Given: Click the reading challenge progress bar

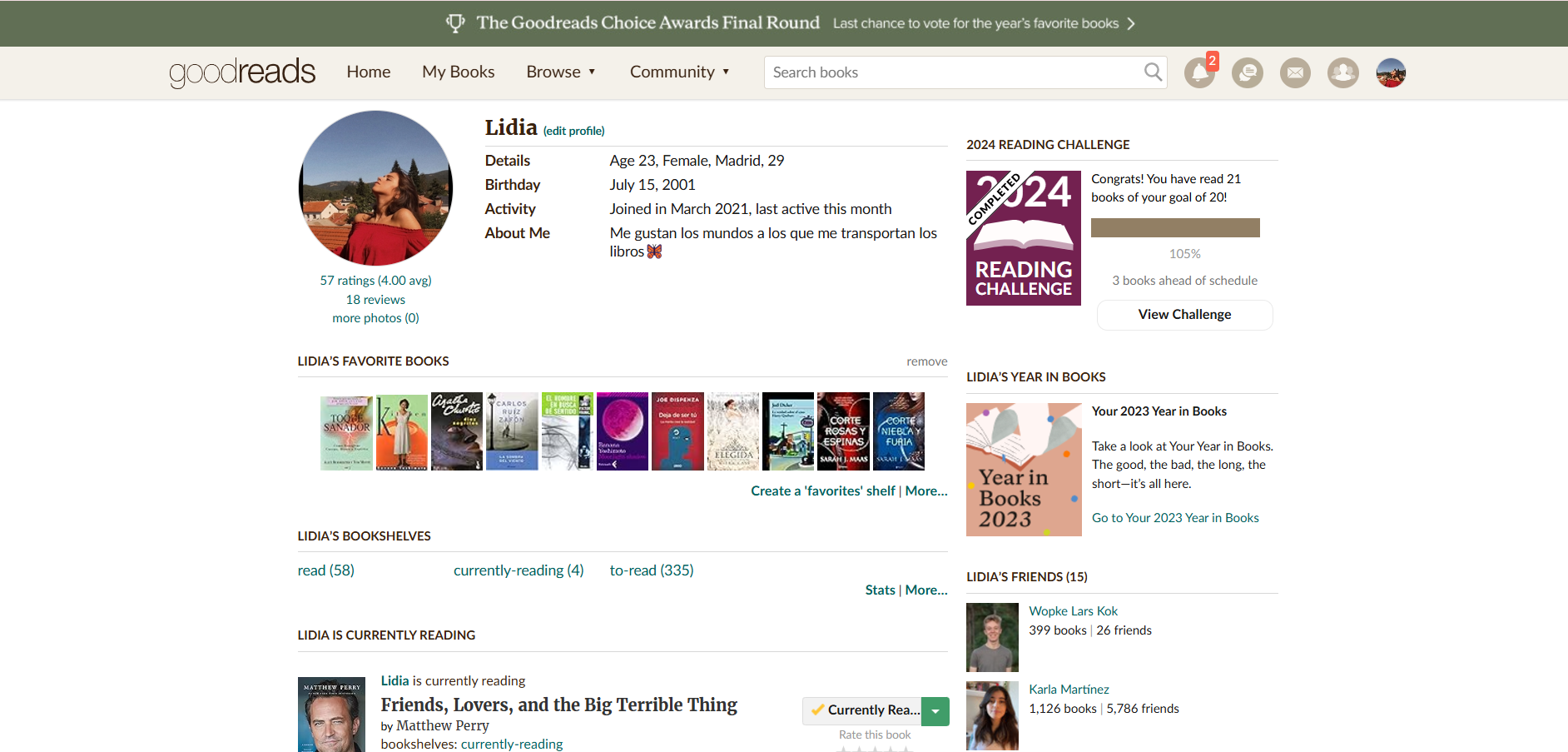Looking at the screenshot, I should tap(1175, 228).
